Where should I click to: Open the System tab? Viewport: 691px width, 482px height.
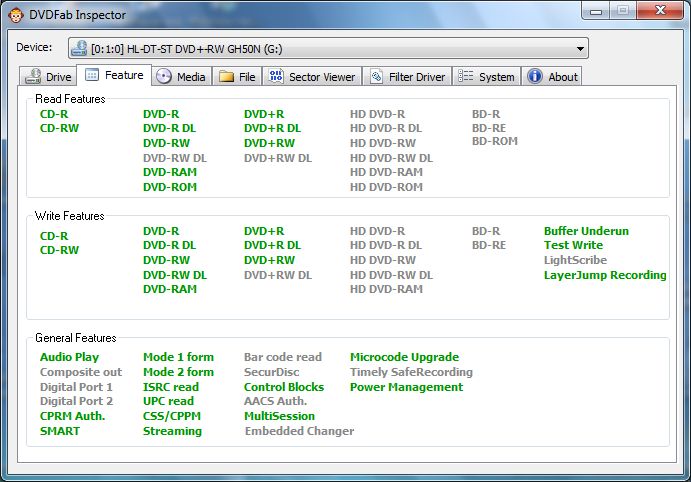click(487, 76)
